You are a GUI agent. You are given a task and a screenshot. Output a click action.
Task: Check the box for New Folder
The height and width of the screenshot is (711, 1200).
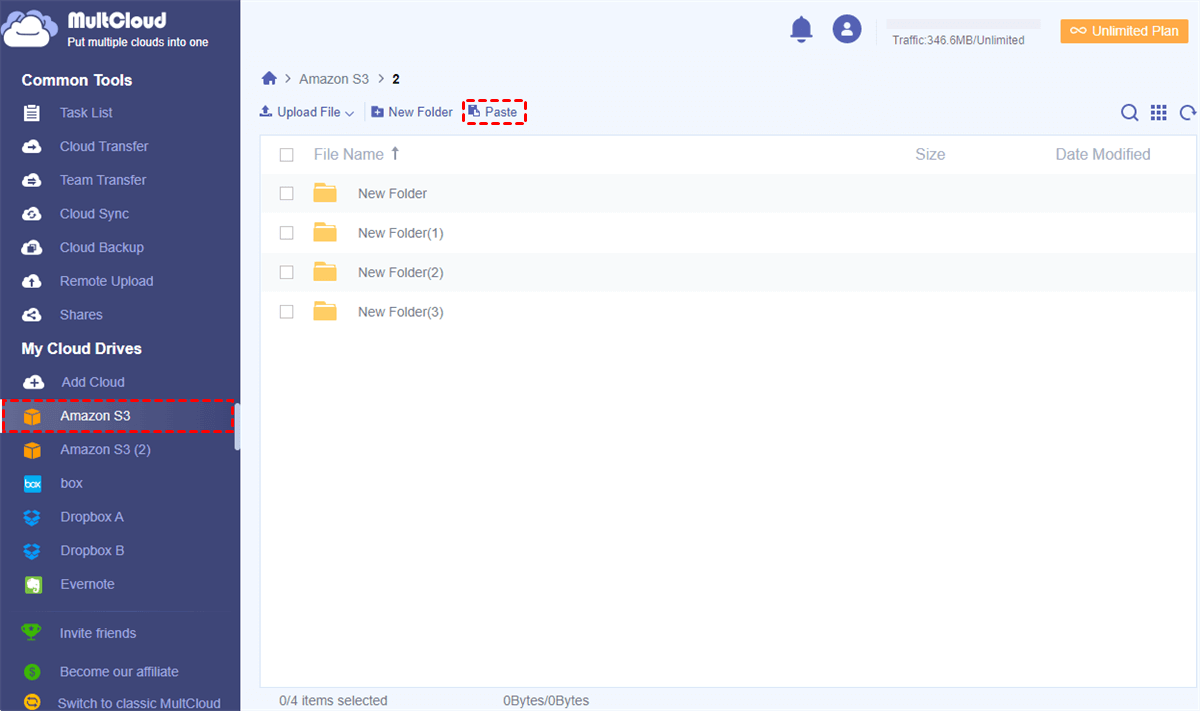pos(287,193)
